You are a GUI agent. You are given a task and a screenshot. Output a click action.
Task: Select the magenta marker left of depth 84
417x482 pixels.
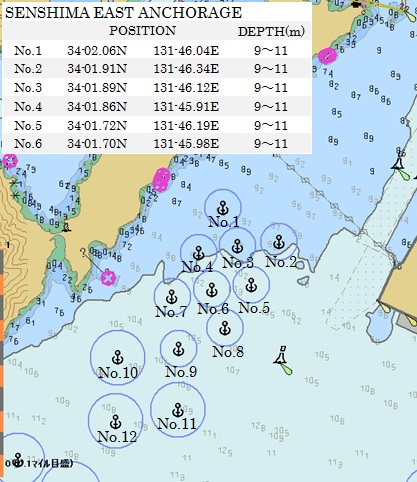click(x=162, y=180)
